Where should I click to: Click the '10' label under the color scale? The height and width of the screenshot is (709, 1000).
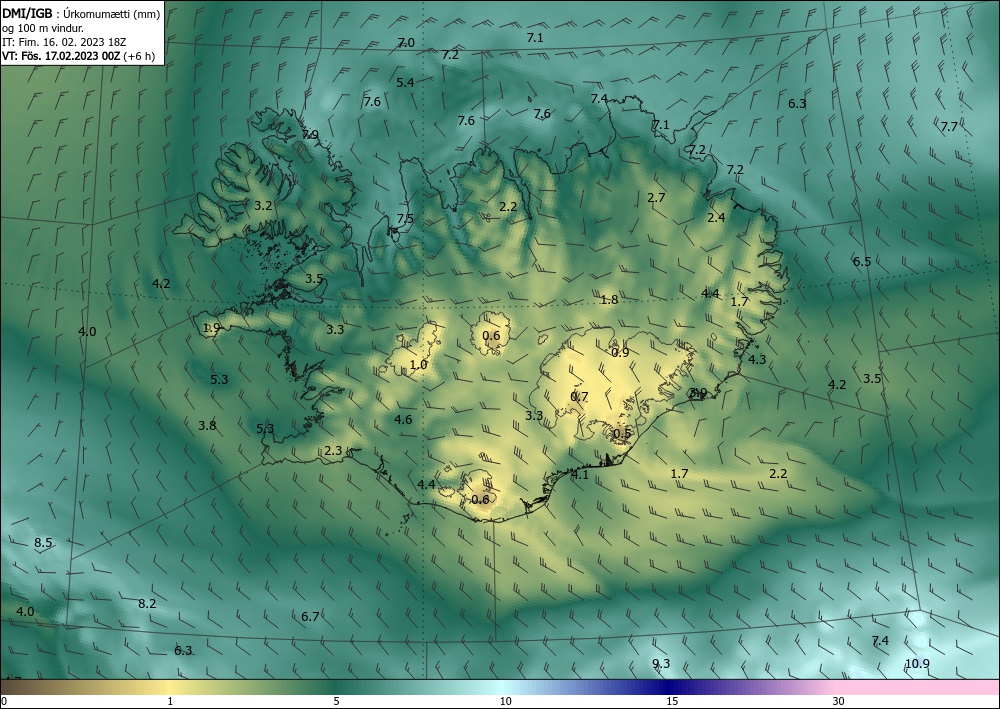tap(505, 702)
